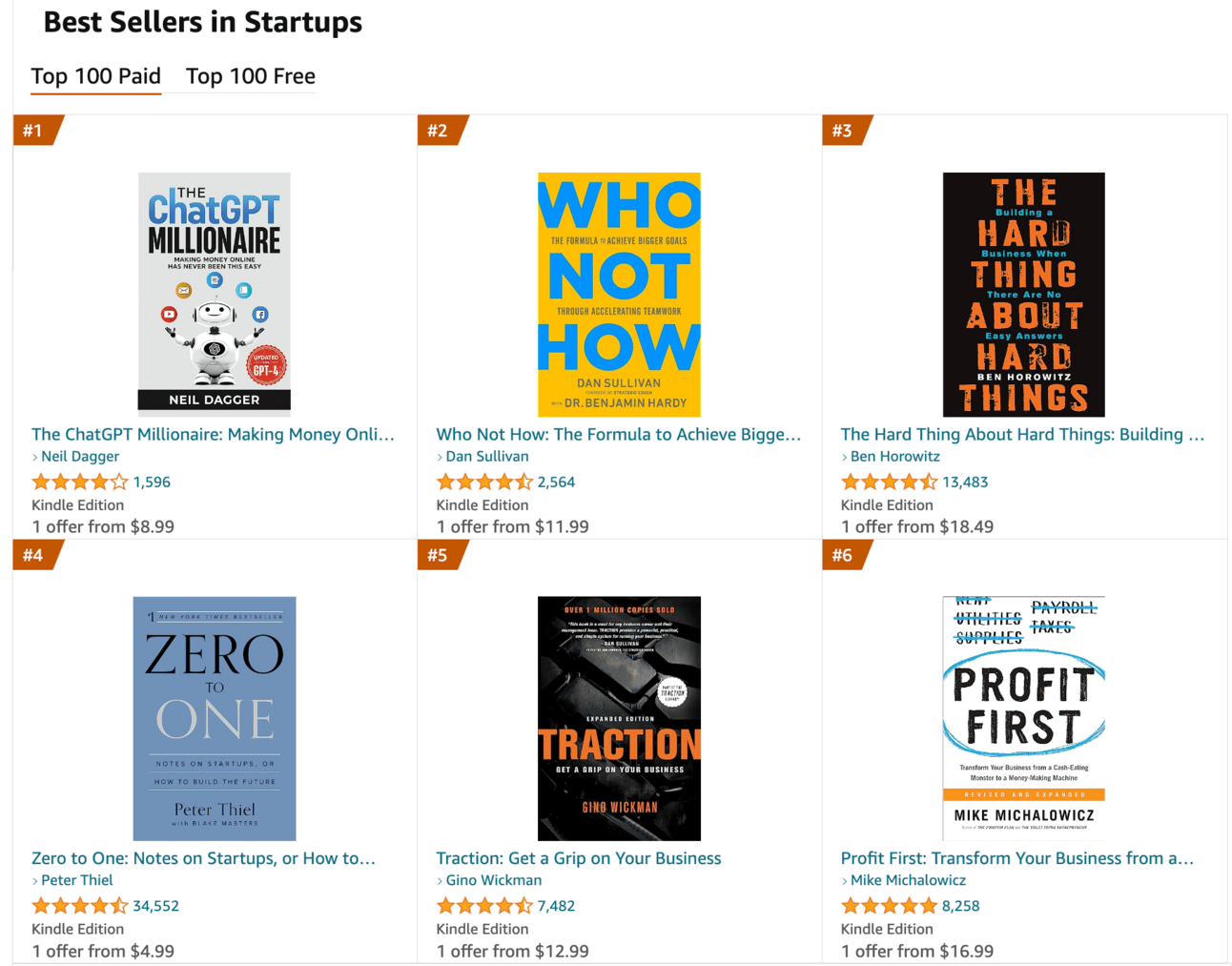1232x966 pixels.
Task: View the 13,483 reviews count link
Action: 965,483
